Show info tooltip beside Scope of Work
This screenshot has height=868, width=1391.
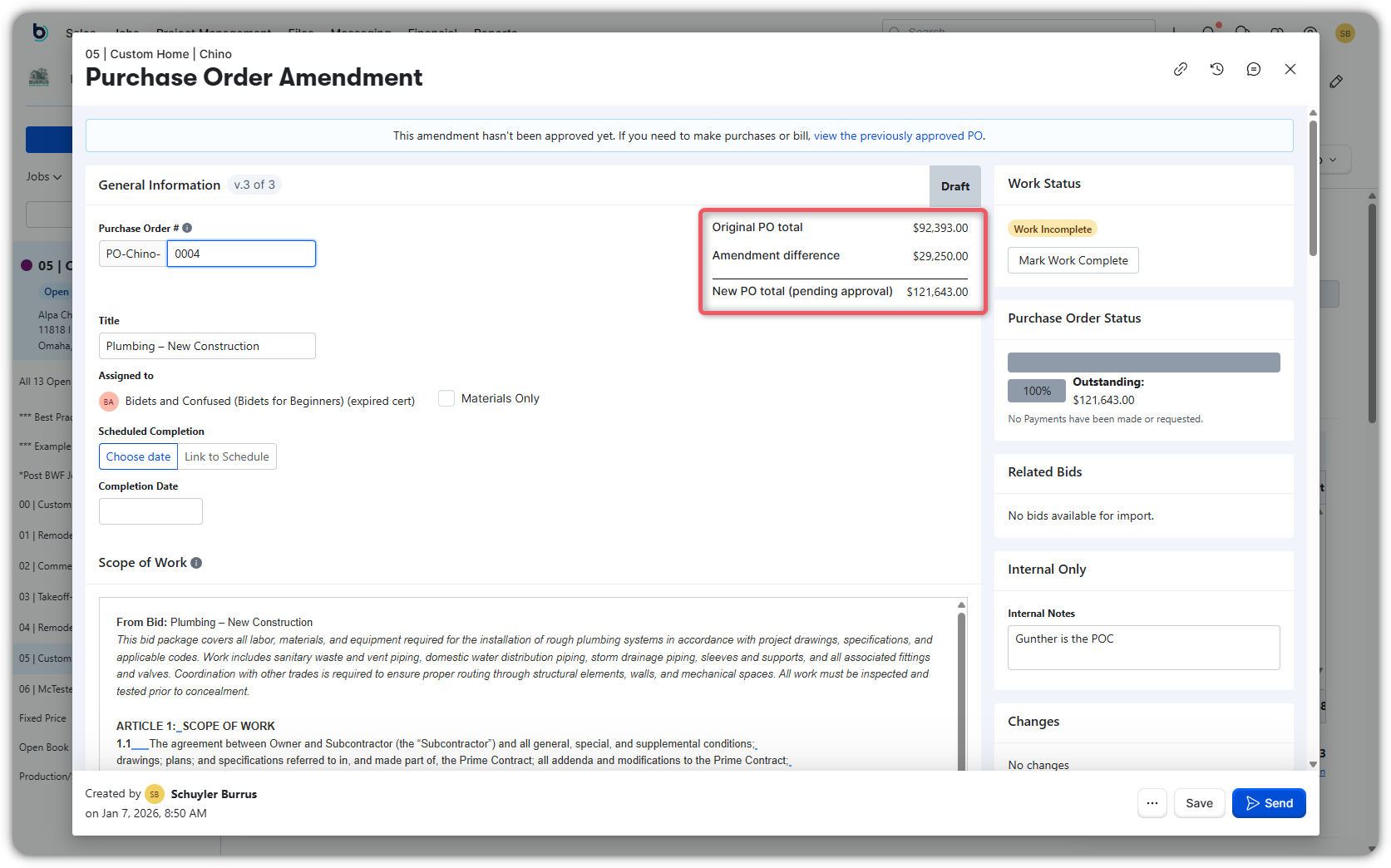point(196,563)
